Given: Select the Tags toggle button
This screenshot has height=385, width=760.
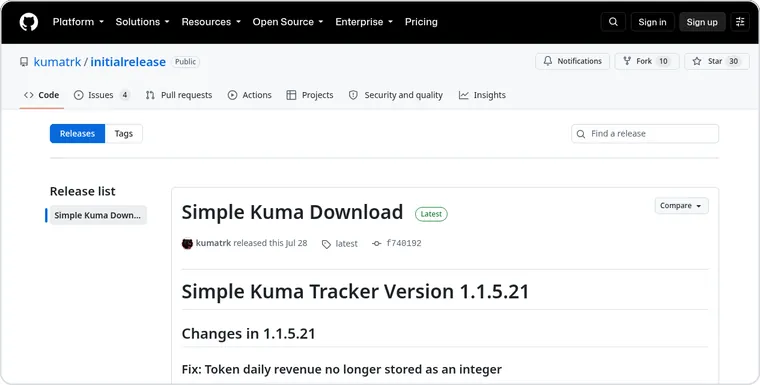Looking at the screenshot, I should pos(124,134).
